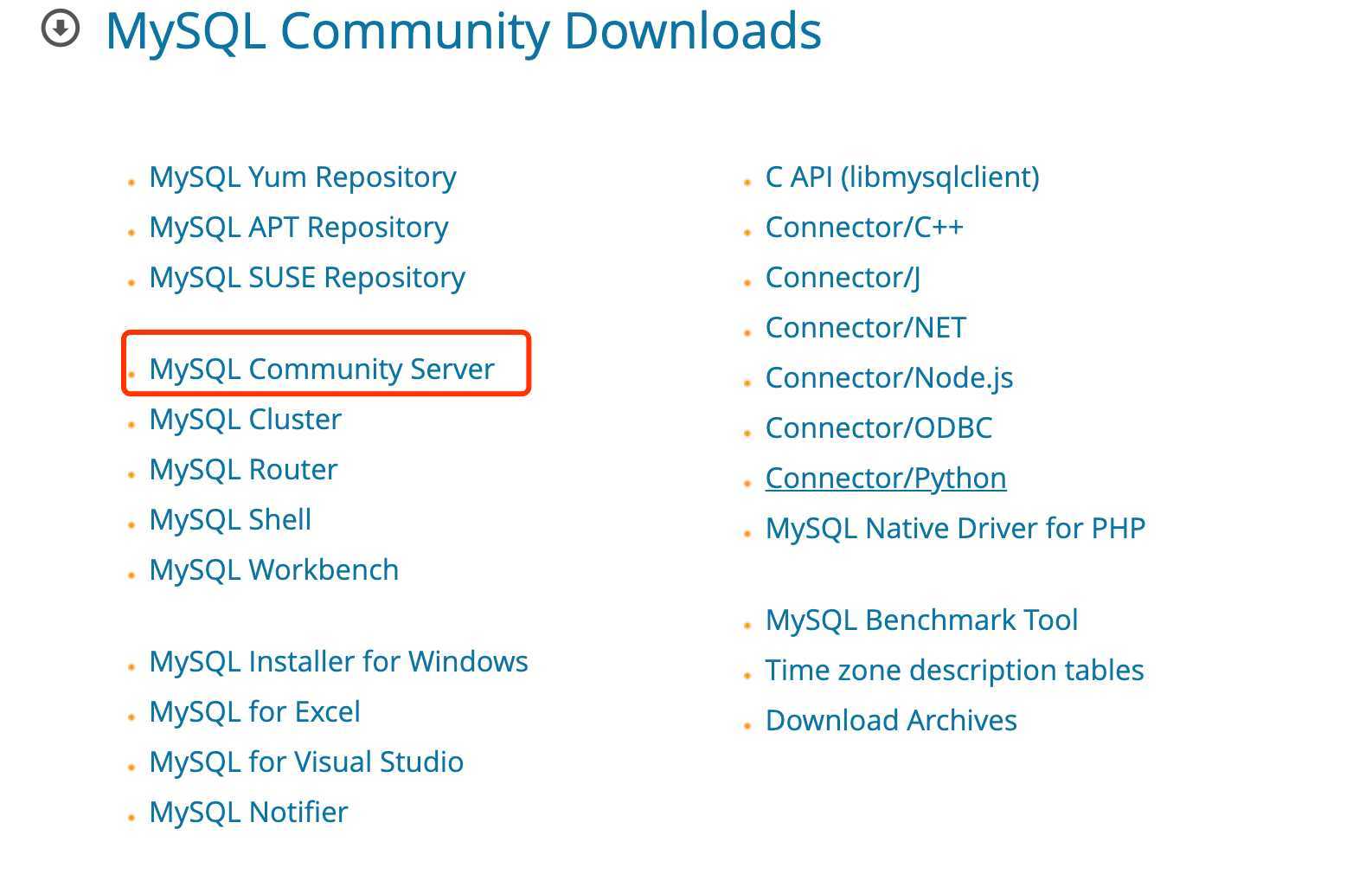Open MySQL Cluster downloads
Screen dimensions: 1372x874
point(246,419)
